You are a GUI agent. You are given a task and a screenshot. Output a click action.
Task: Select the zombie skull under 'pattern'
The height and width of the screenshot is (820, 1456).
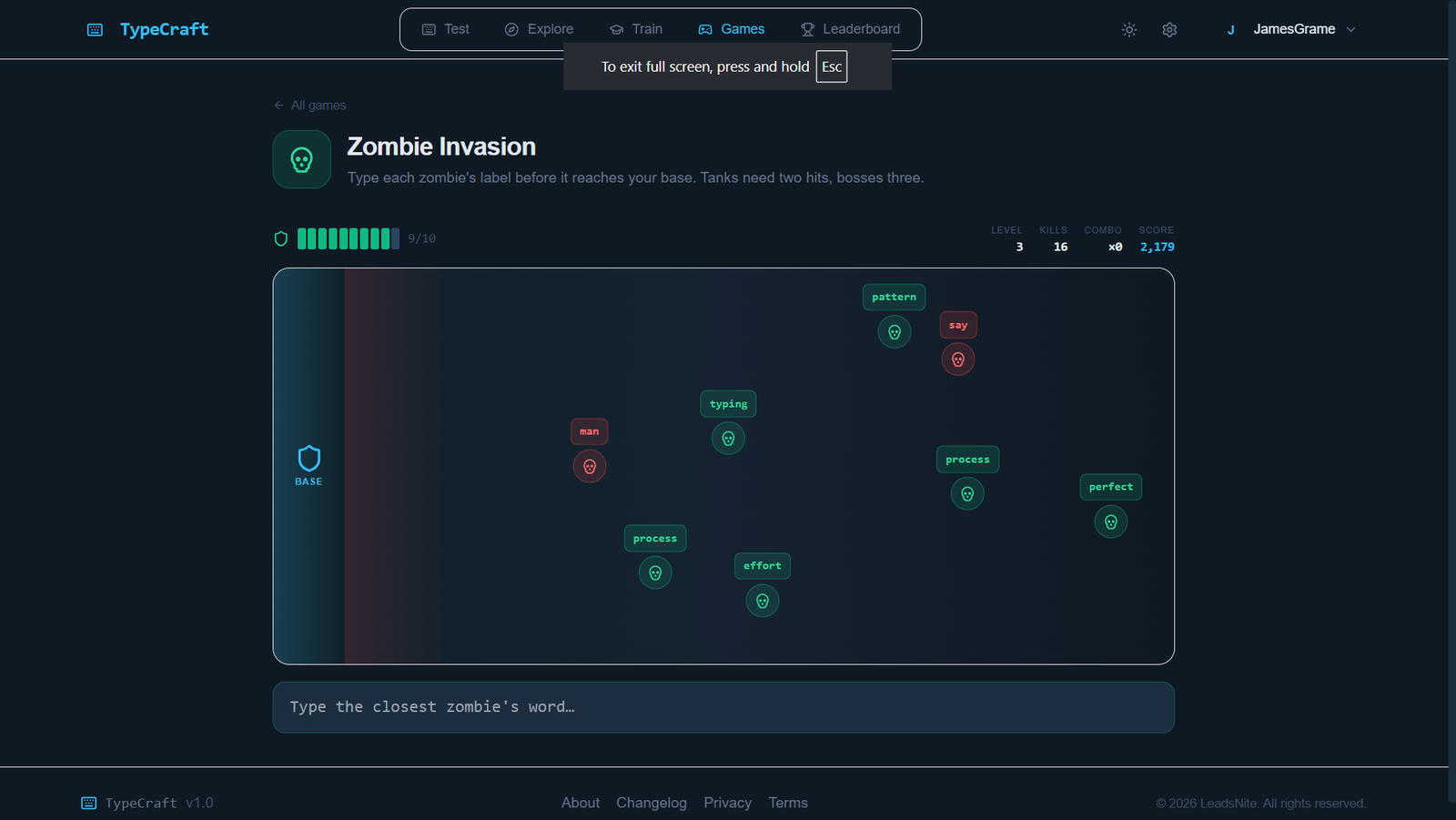click(895, 332)
